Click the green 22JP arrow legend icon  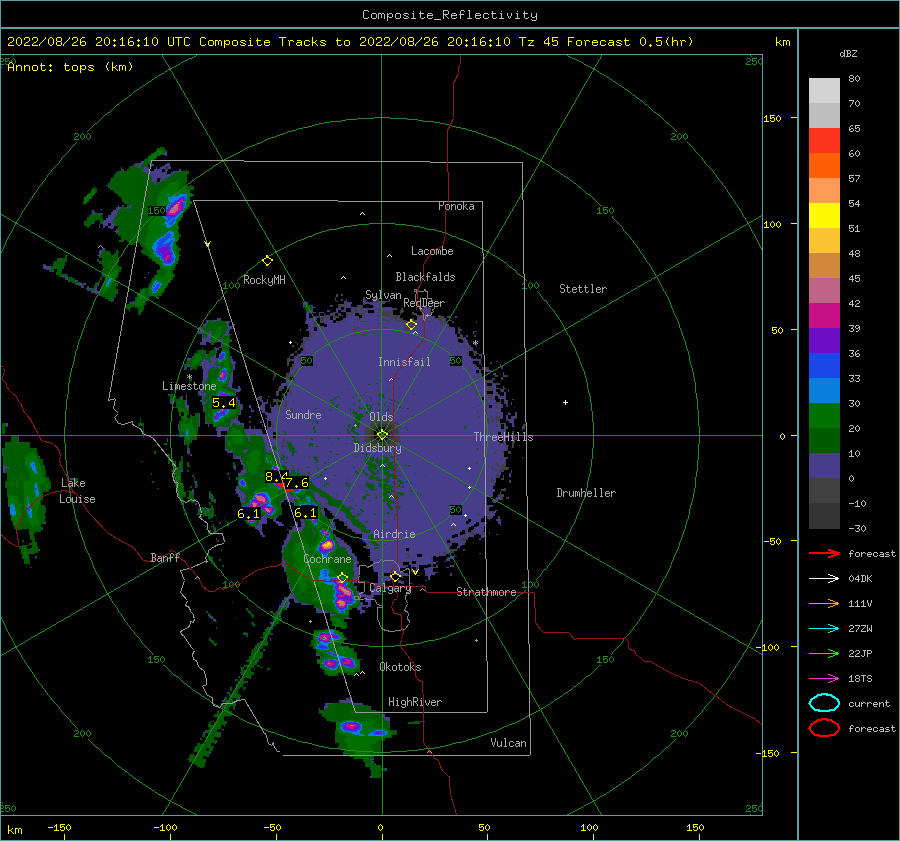pyautogui.click(x=824, y=653)
